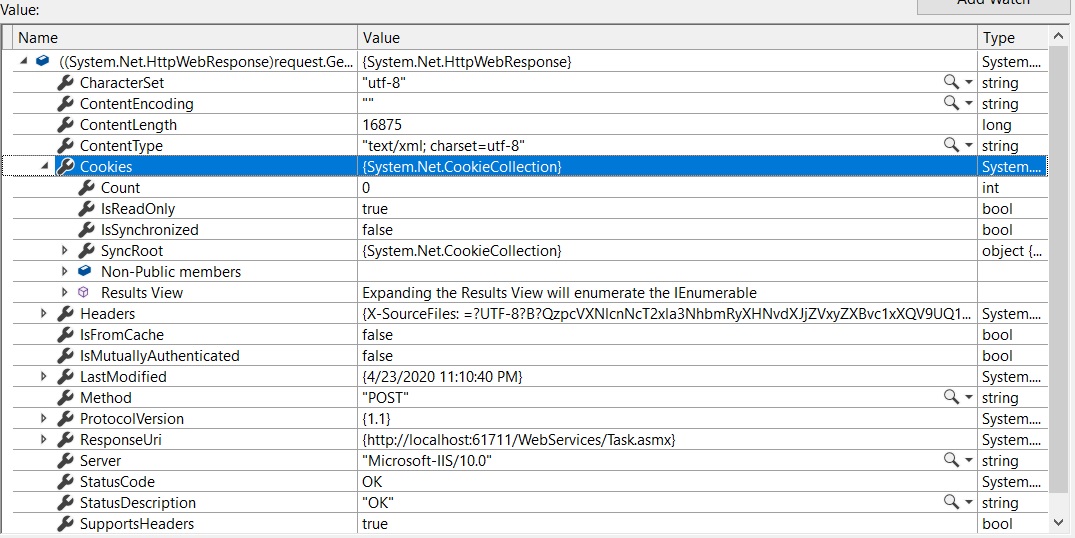Select the LastModified value cell

tap(665, 377)
